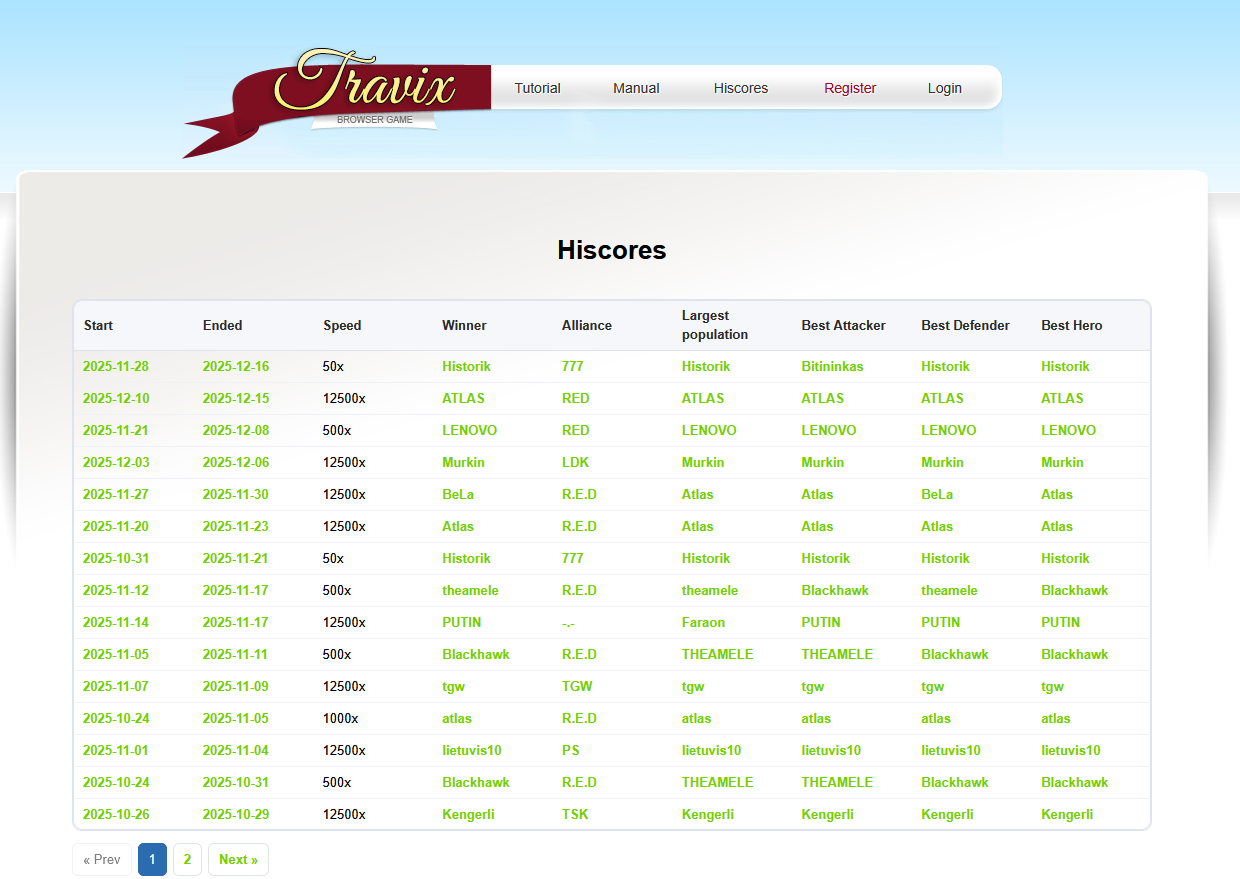This screenshot has height=879, width=1240.
Task: Open the TGW alliance link
Action: pyautogui.click(x=577, y=687)
